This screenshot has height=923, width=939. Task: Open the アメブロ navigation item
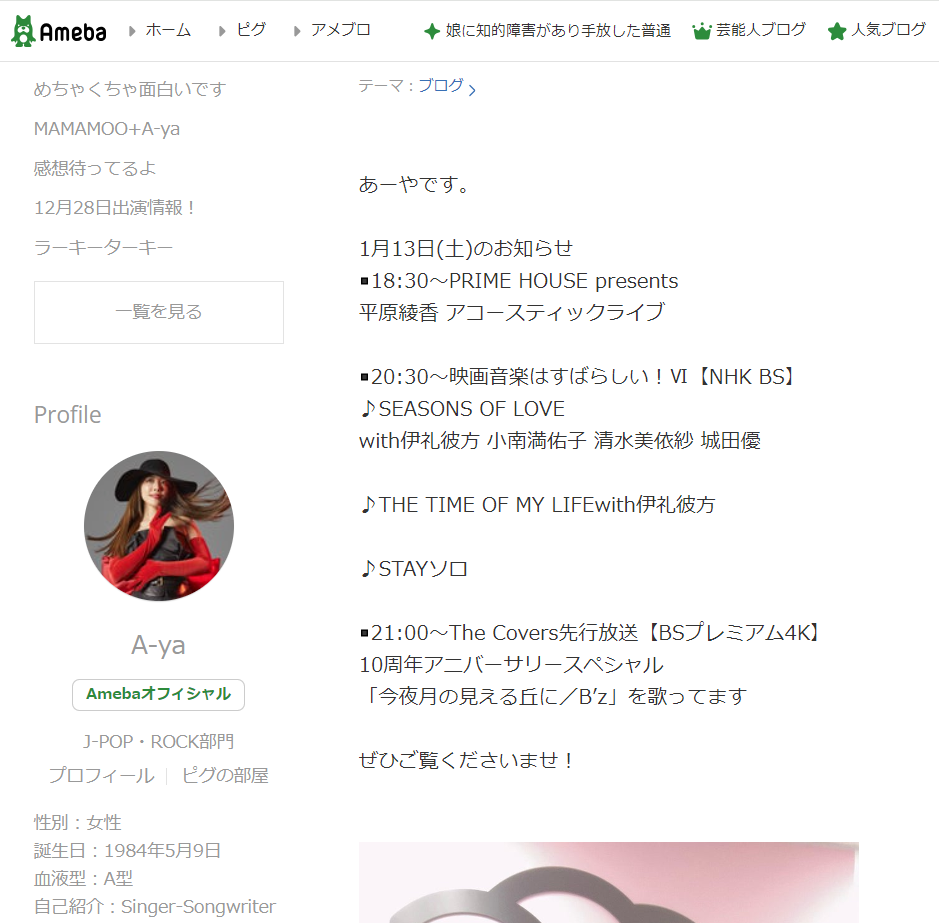(x=341, y=30)
